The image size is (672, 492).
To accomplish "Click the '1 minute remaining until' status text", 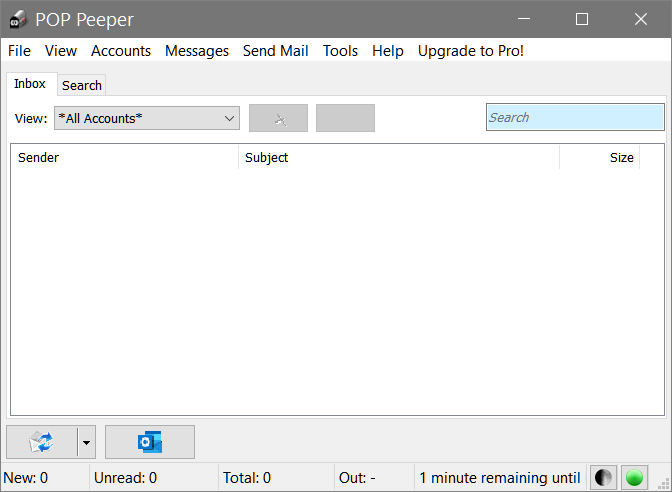I will (500, 477).
